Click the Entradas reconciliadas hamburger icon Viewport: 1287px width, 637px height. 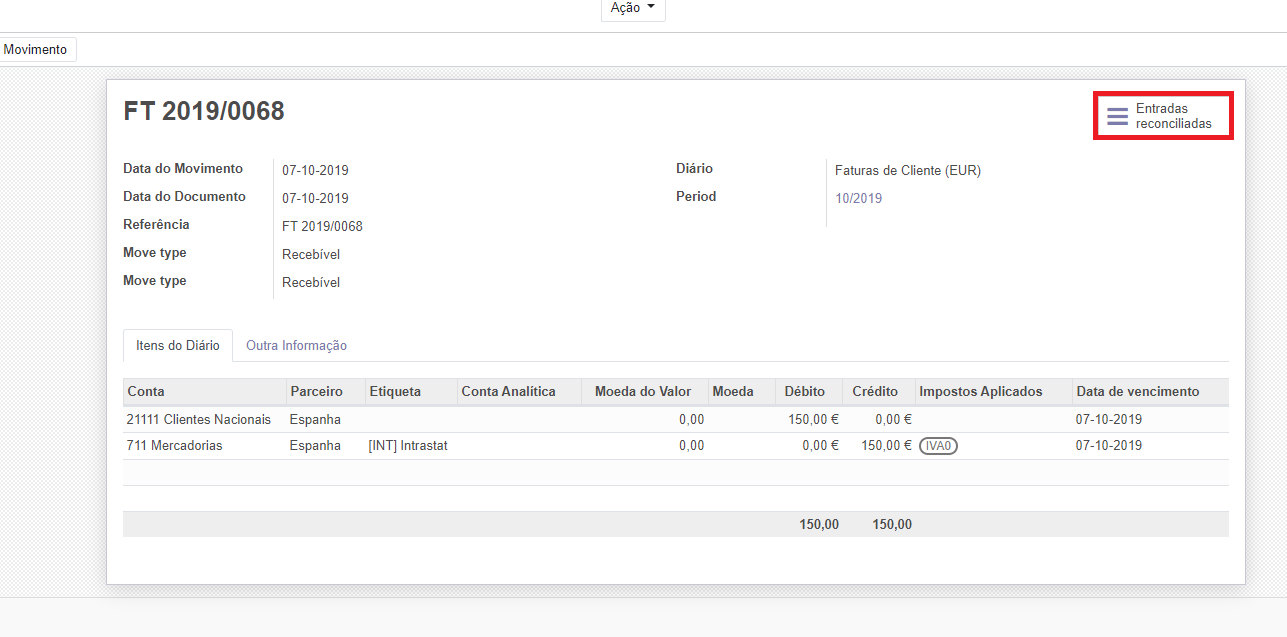point(1117,117)
